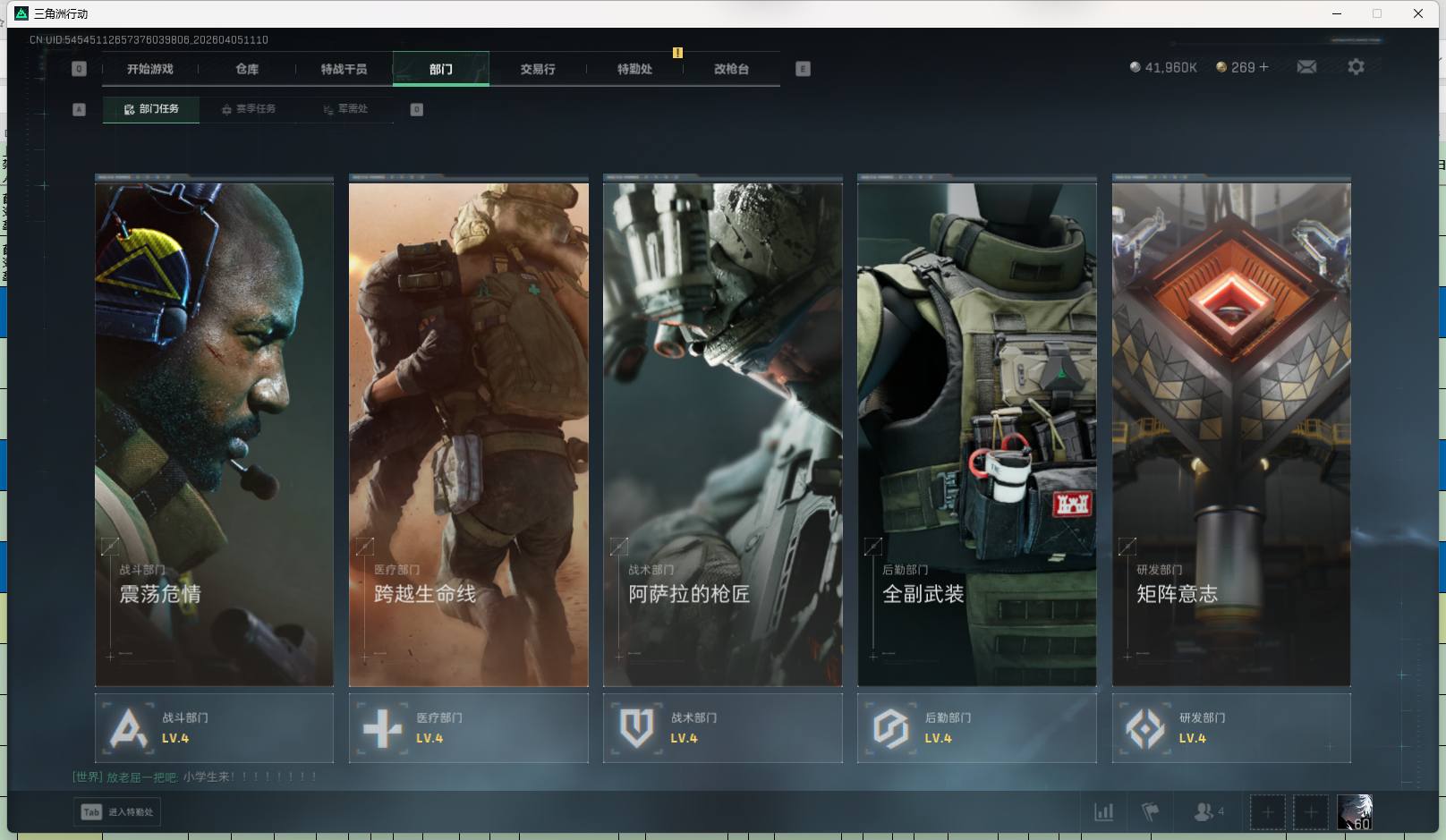Click the plus icon beside 269 gold
This screenshot has width=1446, height=840.
coord(1263,67)
